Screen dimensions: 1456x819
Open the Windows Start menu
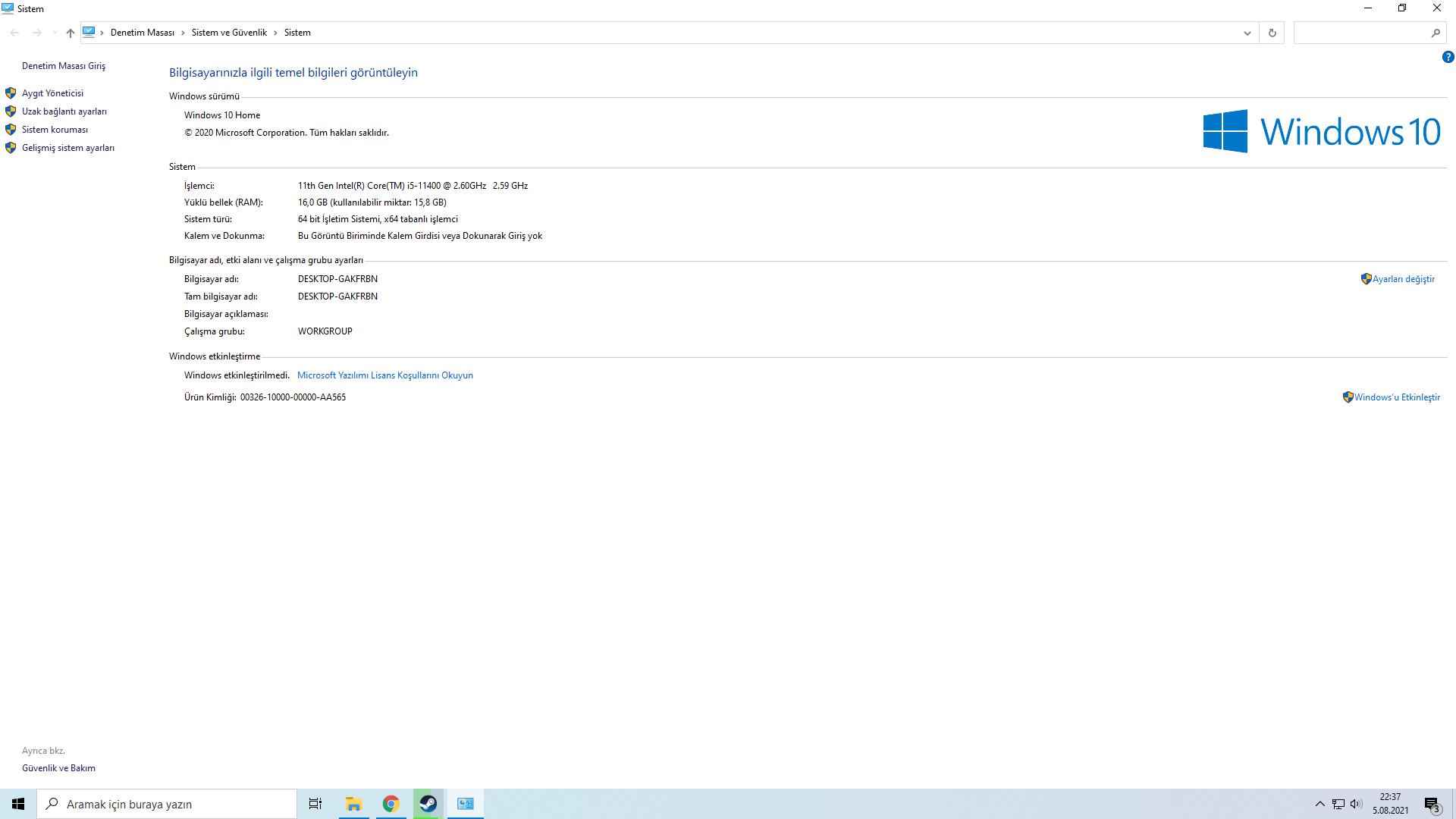coord(18,804)
